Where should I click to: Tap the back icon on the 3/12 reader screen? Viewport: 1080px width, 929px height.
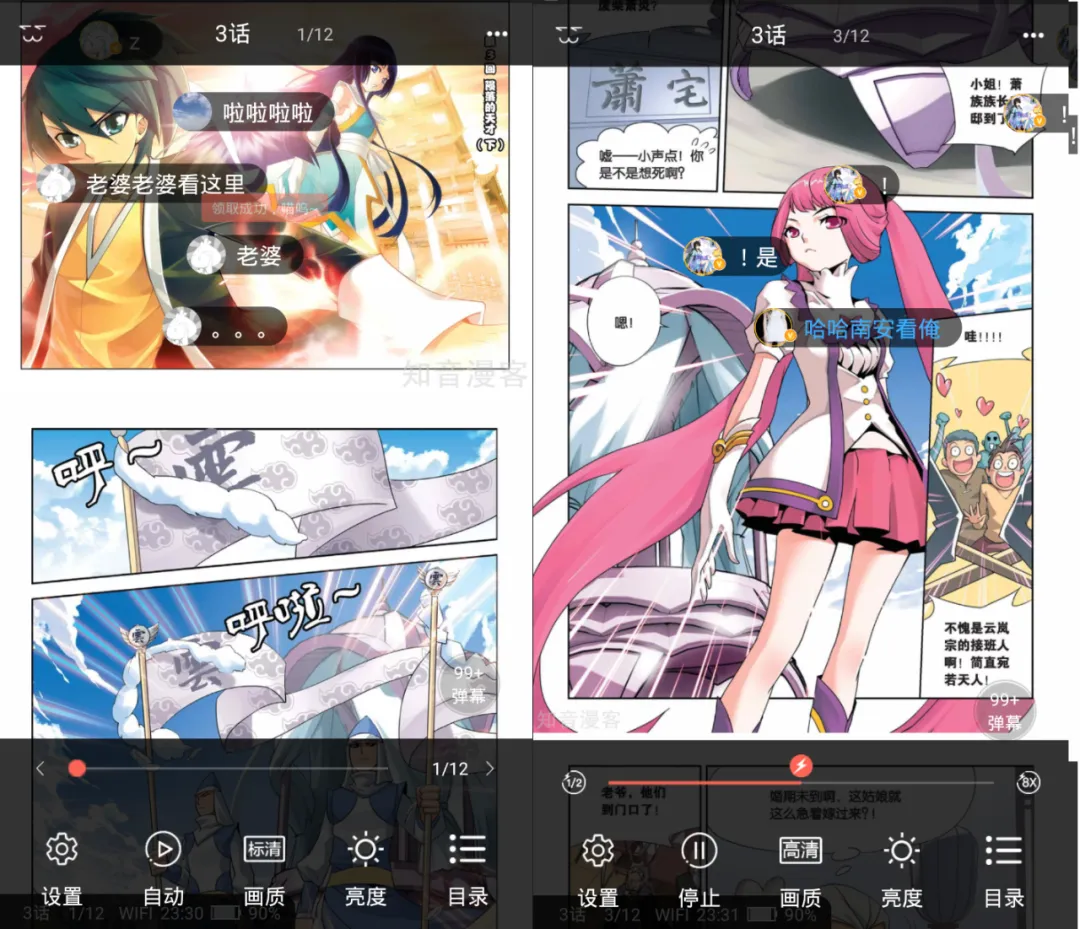click(x=568, y=34)
